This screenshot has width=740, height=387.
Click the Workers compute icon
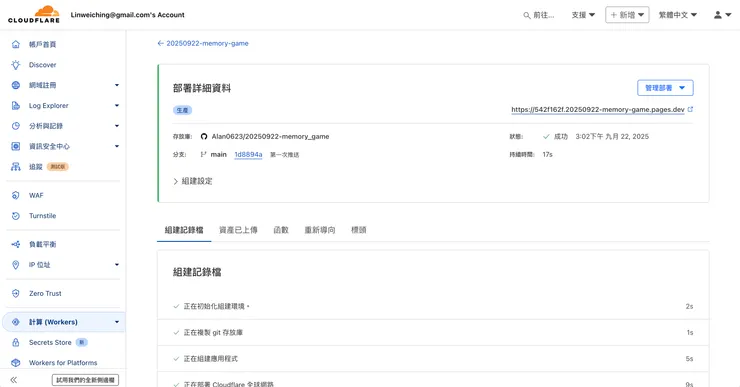click(16, 322)
